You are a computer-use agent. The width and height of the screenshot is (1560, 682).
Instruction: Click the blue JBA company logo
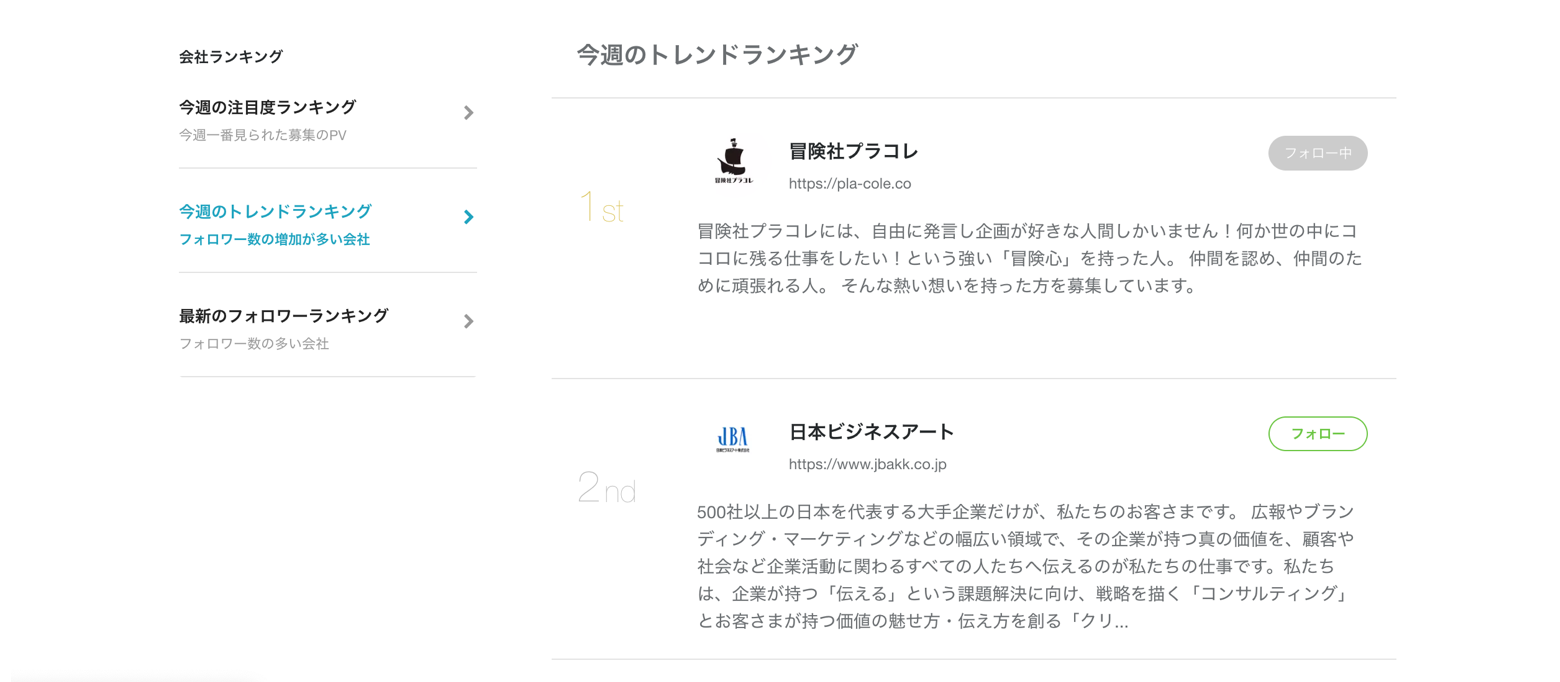point(733,440)
